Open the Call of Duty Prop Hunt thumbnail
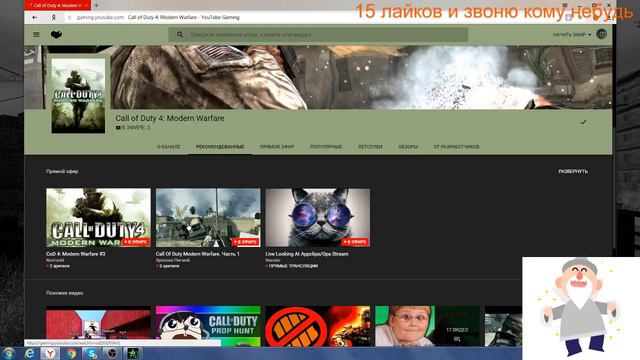Viewport: 640px width, 360px height. (208, 326)
